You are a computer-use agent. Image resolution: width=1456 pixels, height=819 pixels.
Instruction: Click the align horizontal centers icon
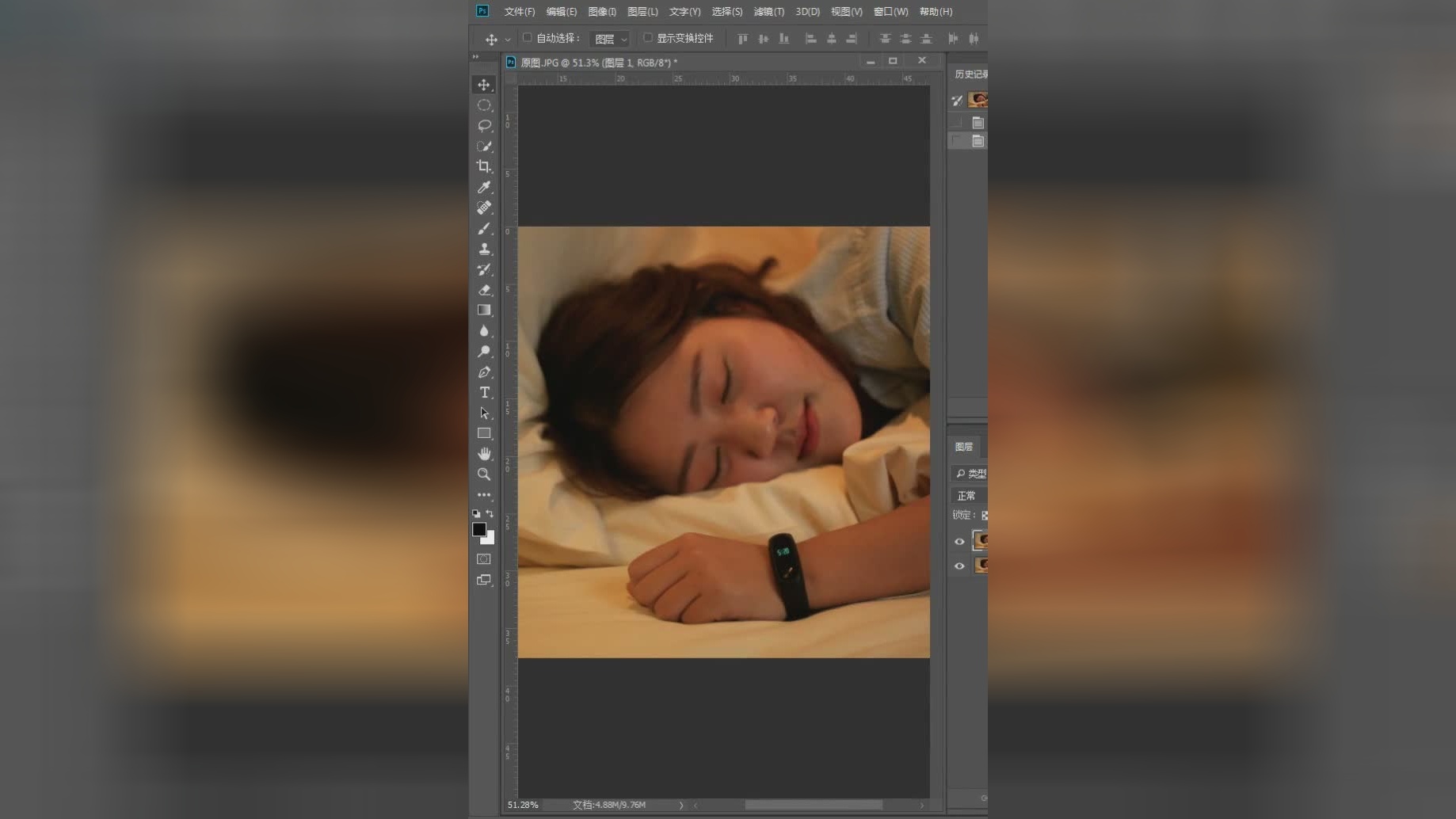click(831, 38)
